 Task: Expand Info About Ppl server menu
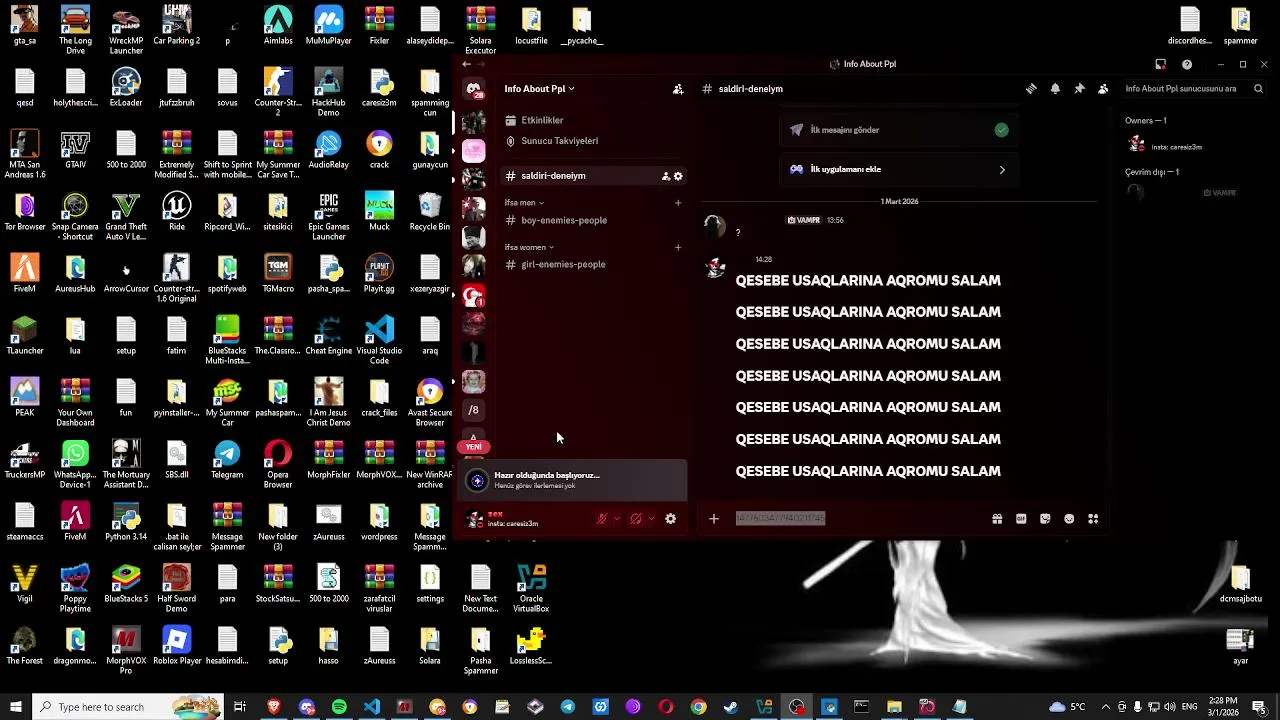(539, 89)
